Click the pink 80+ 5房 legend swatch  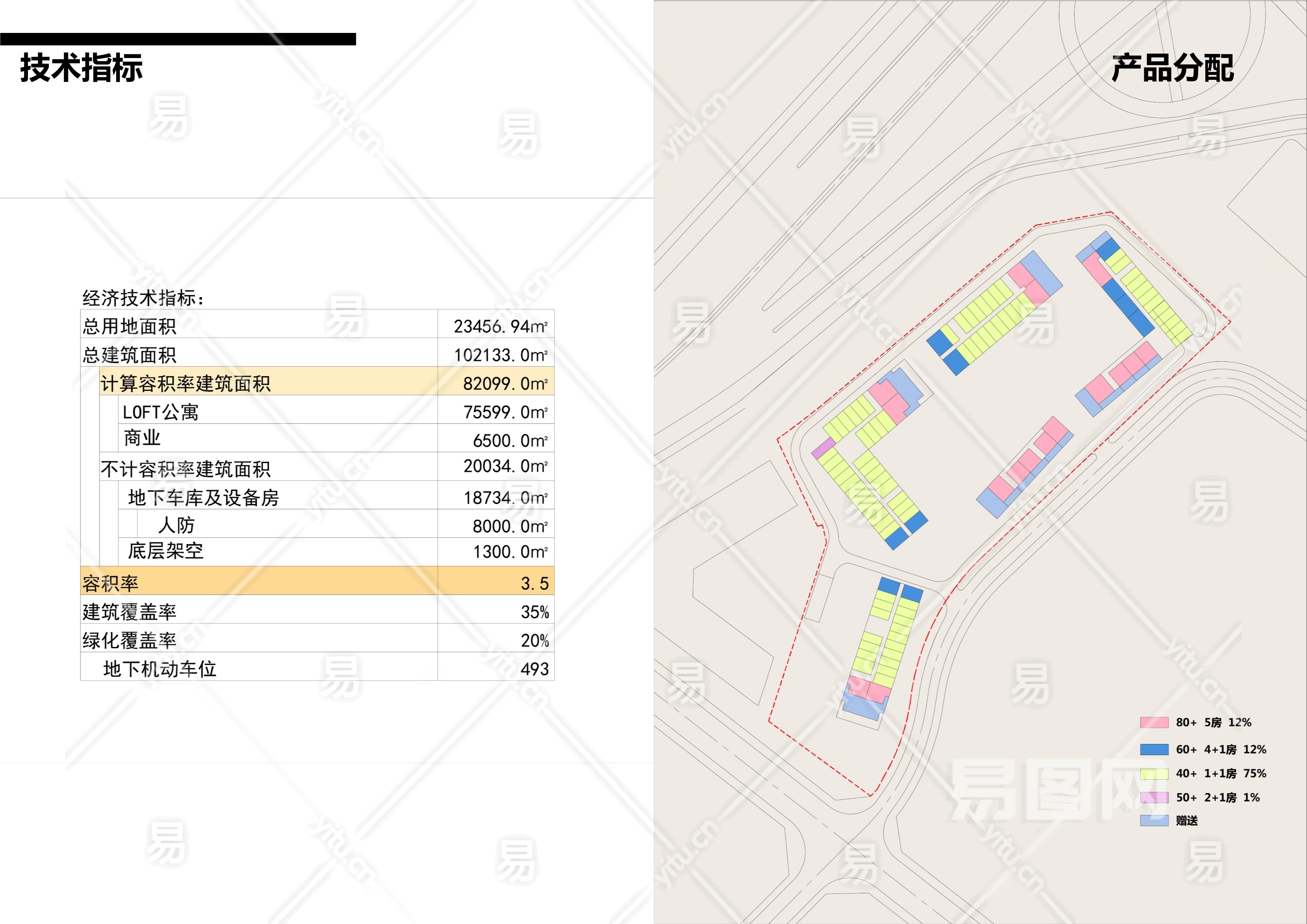pyautogui.click(x=1154, y=723)
